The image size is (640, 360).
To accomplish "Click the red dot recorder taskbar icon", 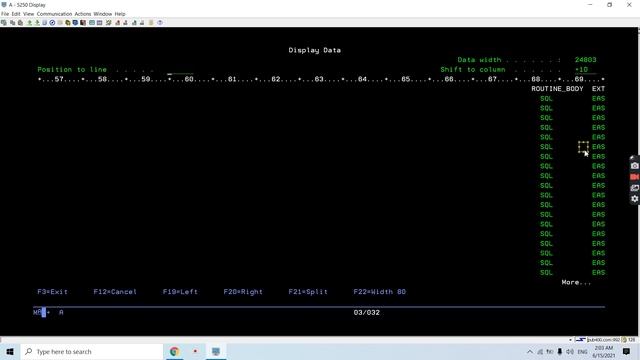I will 195,351.
